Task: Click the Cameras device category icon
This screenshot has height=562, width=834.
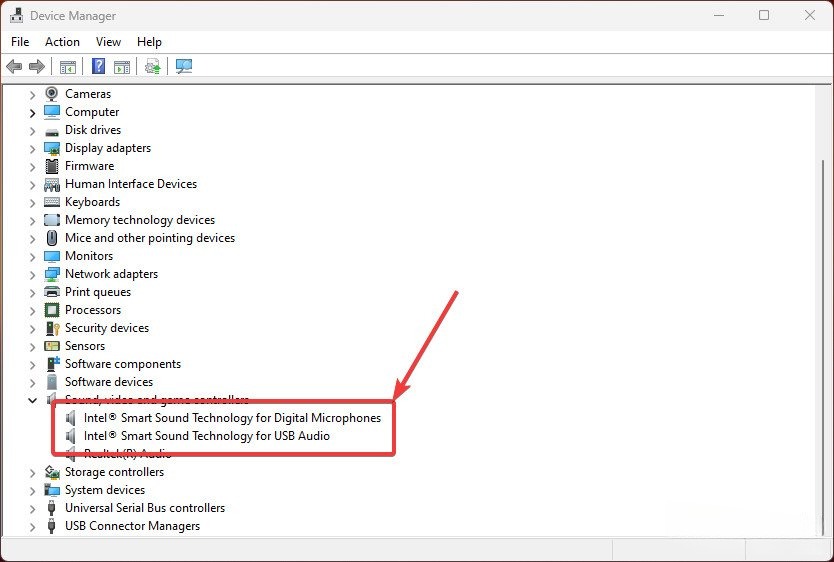Action: coord(52,94)
